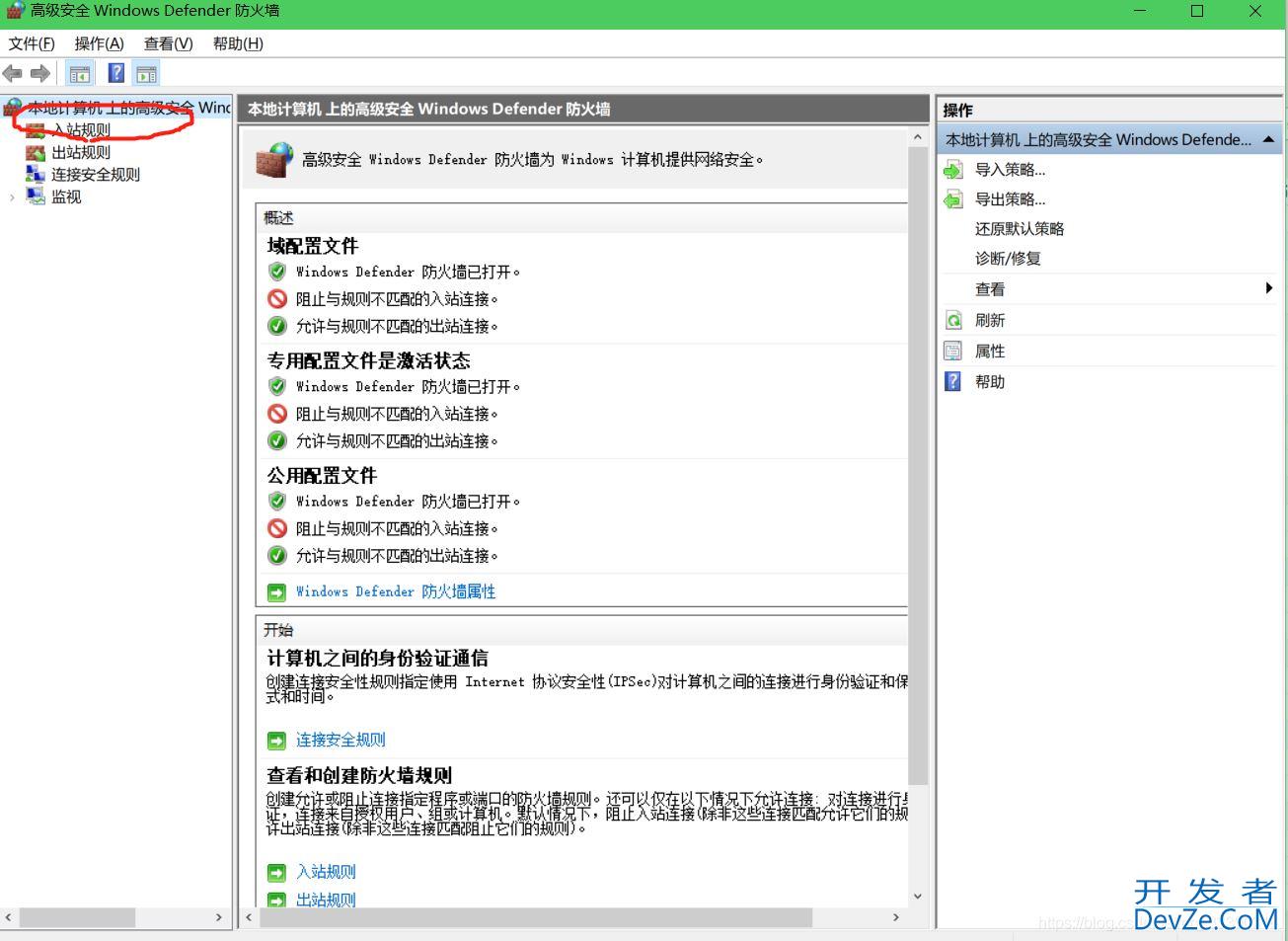Expand the 监视 tree node
This screenshot has height=941, width=1288.
[x=12, y=196]
